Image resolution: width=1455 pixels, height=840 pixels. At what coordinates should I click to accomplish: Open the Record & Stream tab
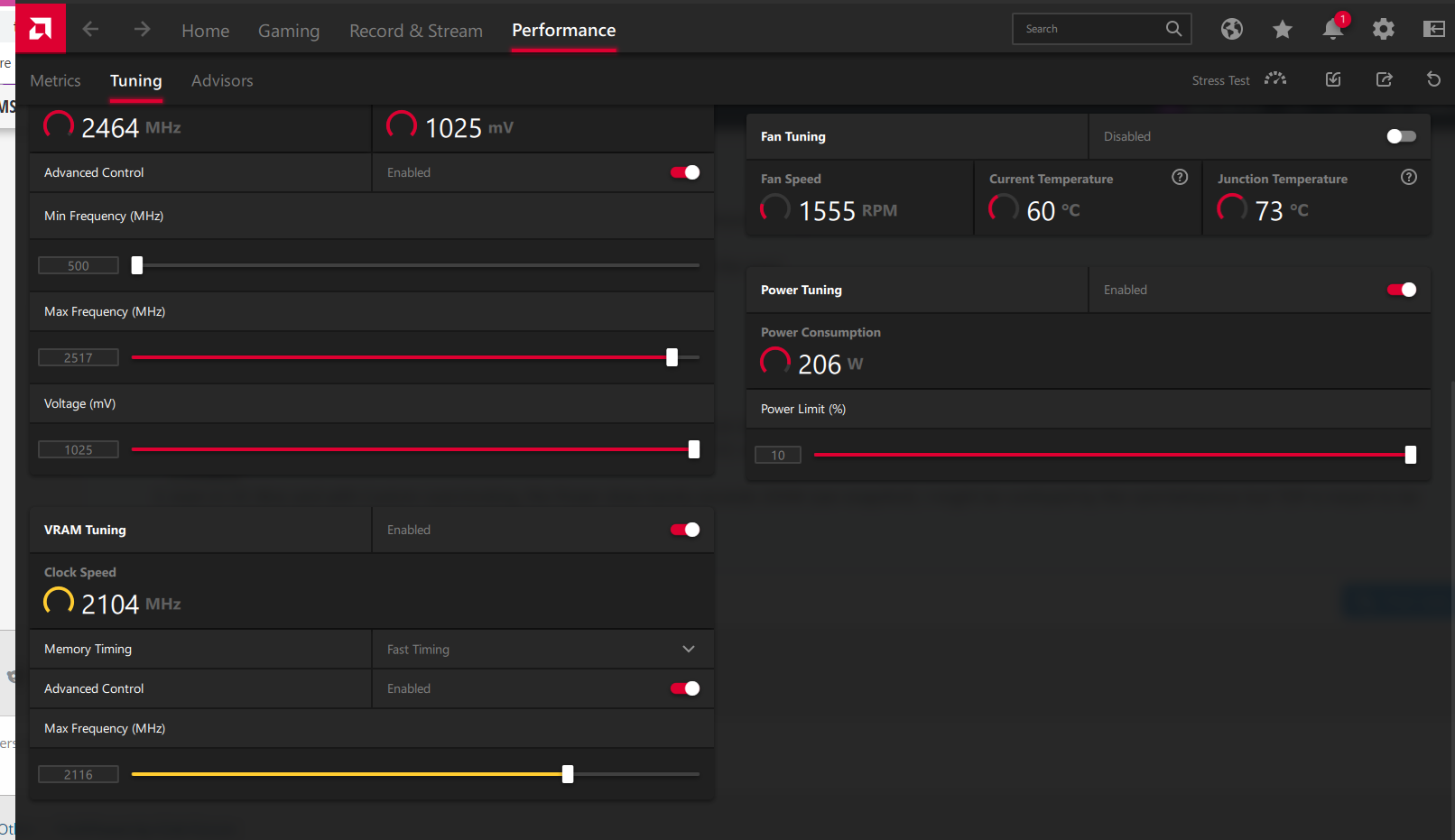click(x=416, y=31)
